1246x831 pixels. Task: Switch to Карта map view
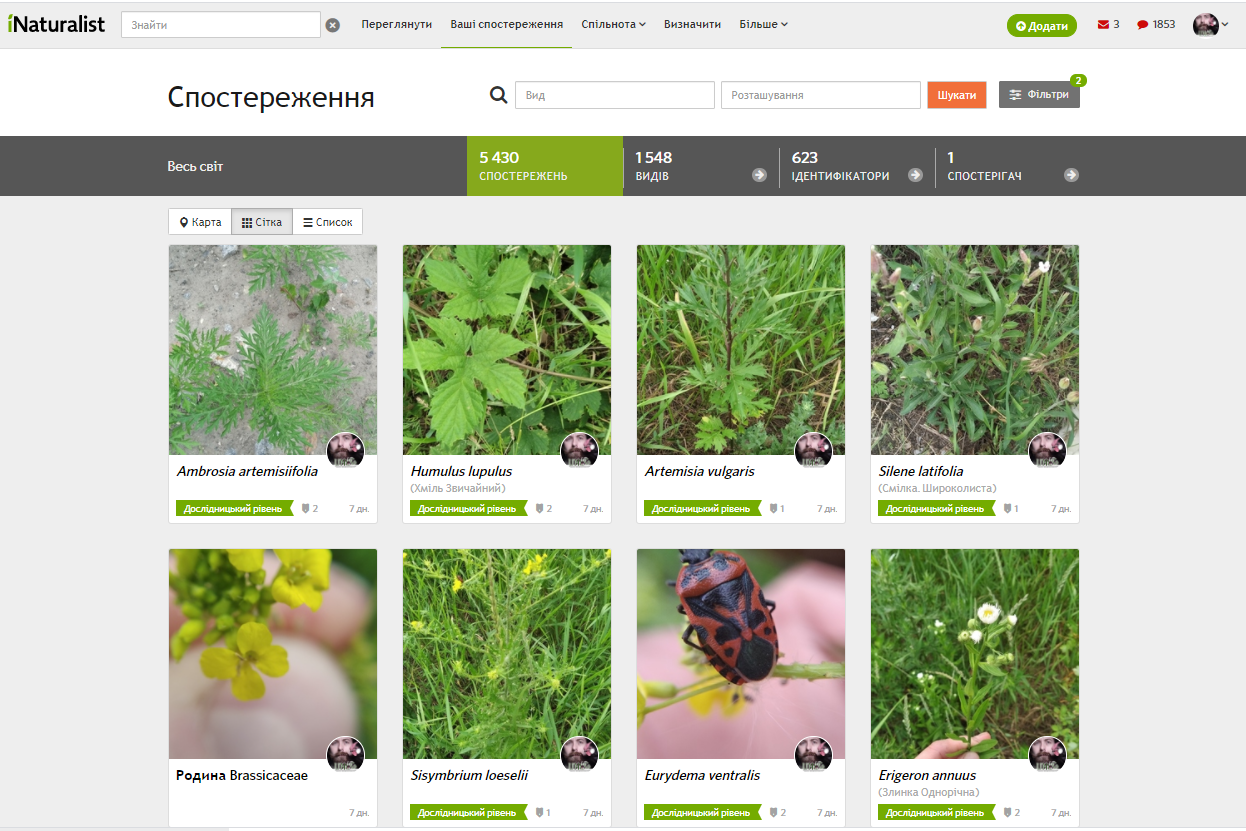tap(200, 222)
